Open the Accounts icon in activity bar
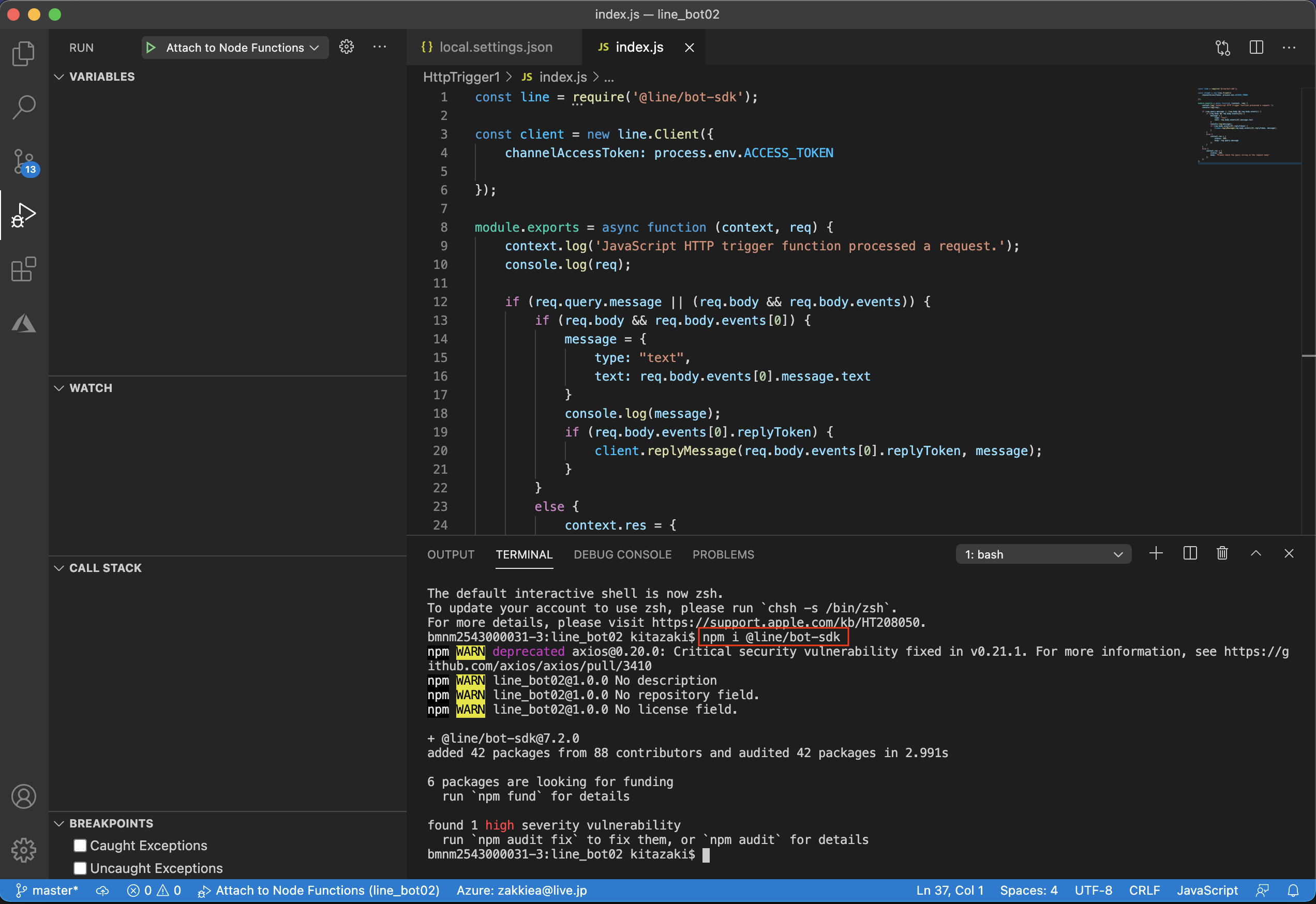This screenshot has width=1316, height=904. point(23,796)
